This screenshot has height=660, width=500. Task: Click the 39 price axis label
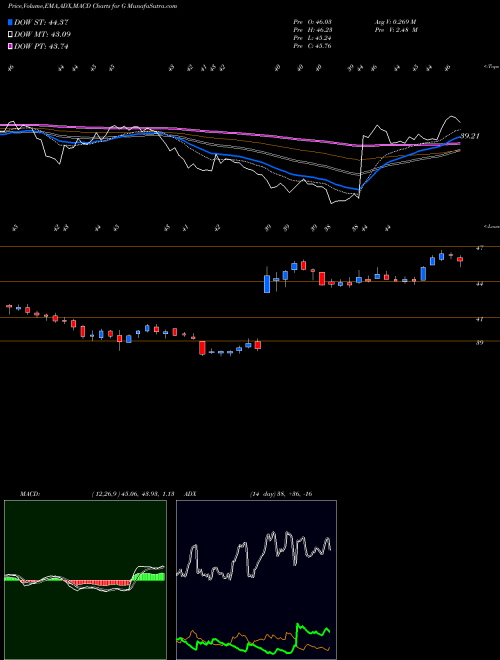[479, 343]
